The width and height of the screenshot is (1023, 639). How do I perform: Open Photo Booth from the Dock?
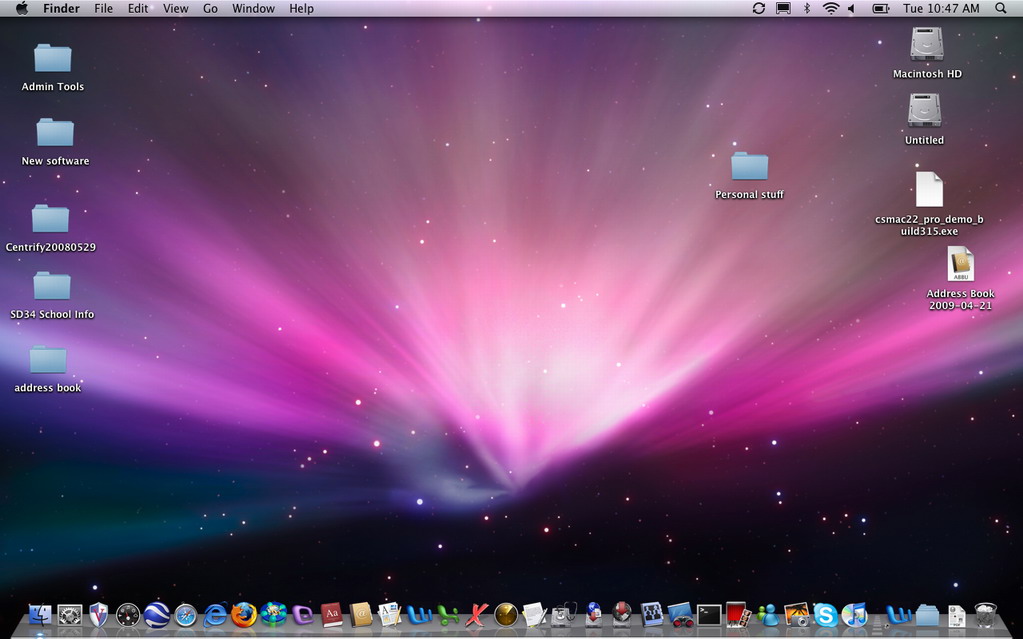(738, 615)
